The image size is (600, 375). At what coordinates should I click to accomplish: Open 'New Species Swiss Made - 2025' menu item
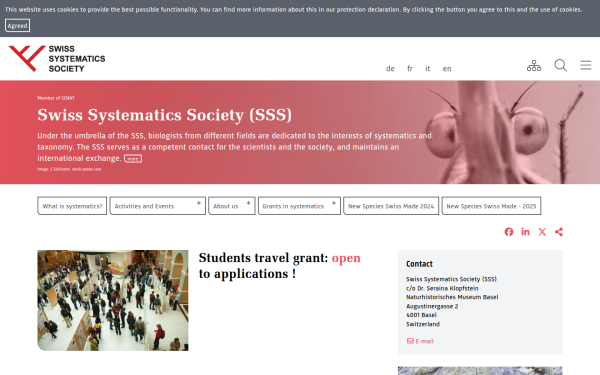[x=491, y=206]
